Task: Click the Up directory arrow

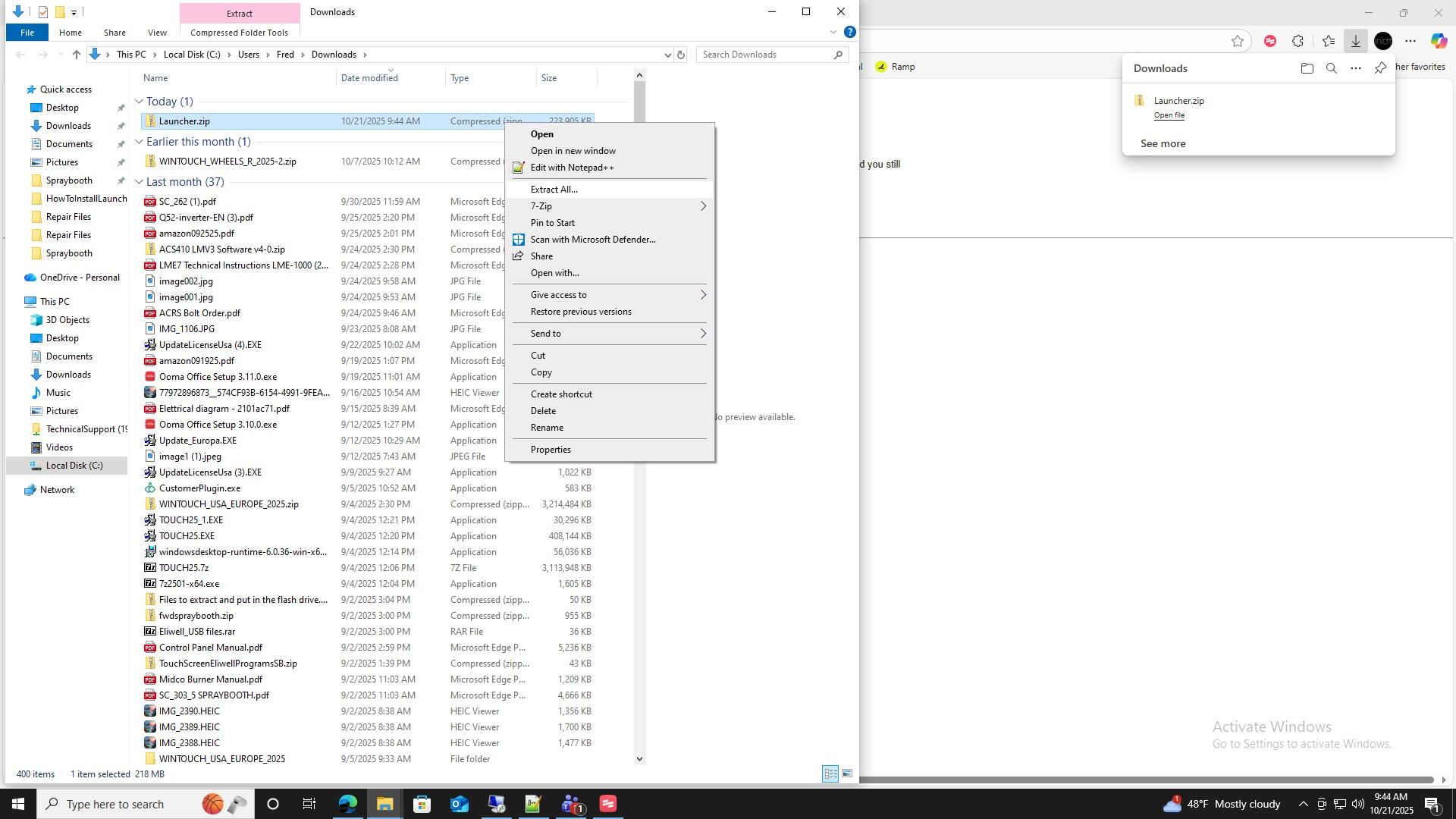Action: tap(77, 55)
